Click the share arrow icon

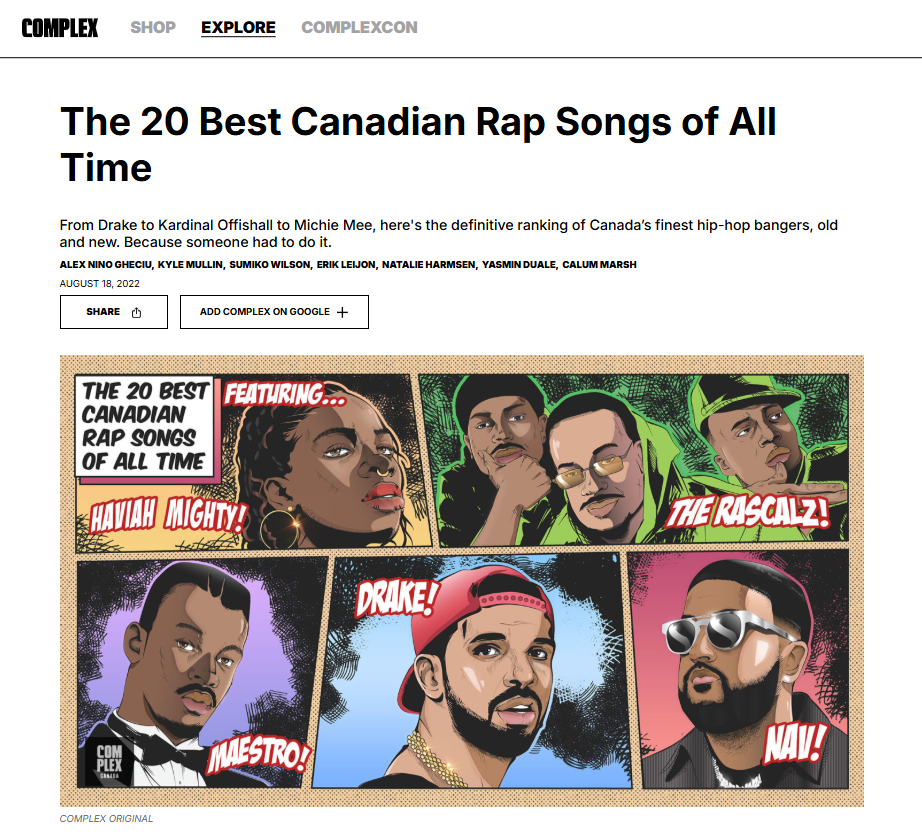point(136,312)
